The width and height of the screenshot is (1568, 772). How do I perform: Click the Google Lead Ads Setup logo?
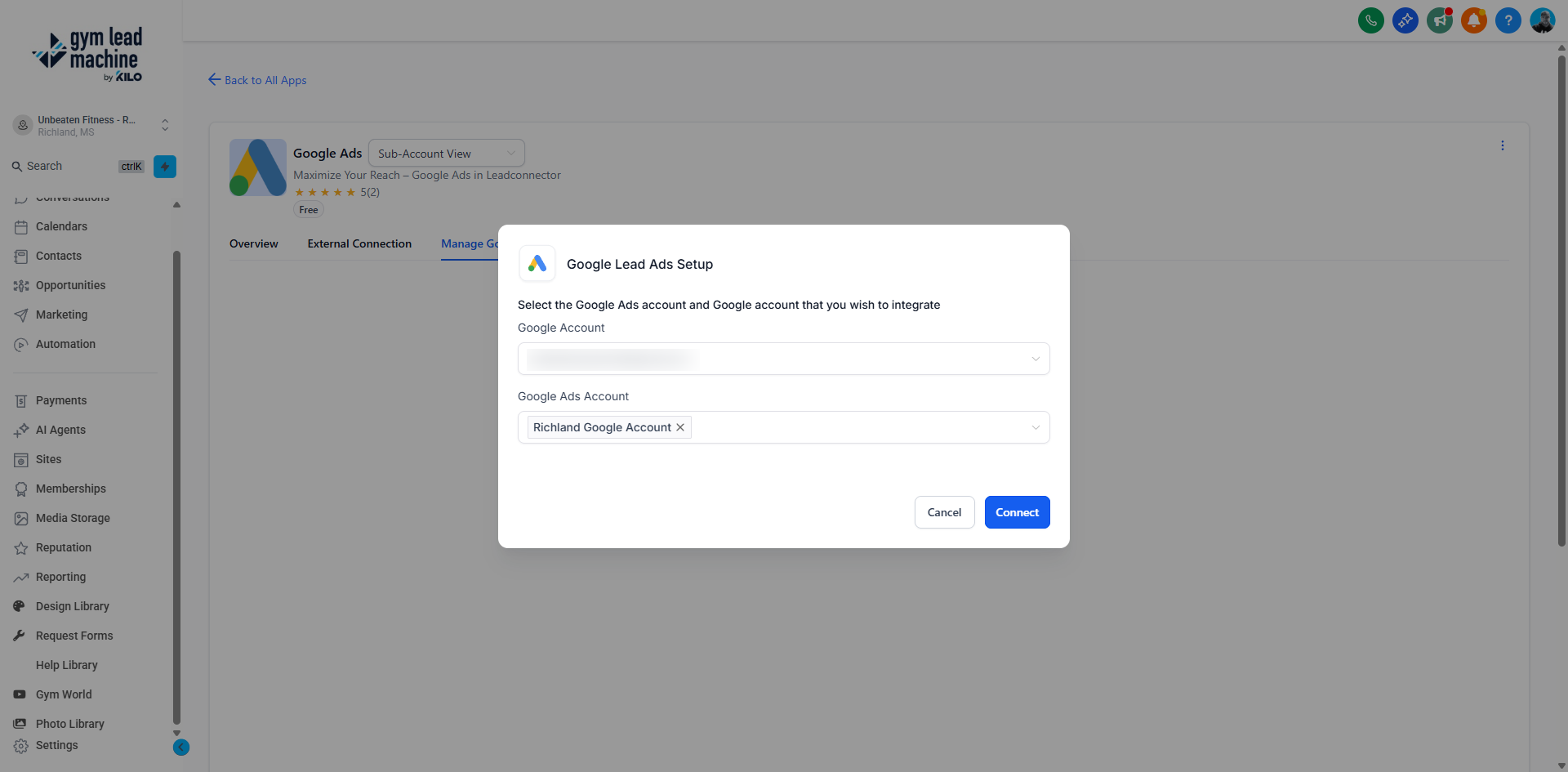537,264
